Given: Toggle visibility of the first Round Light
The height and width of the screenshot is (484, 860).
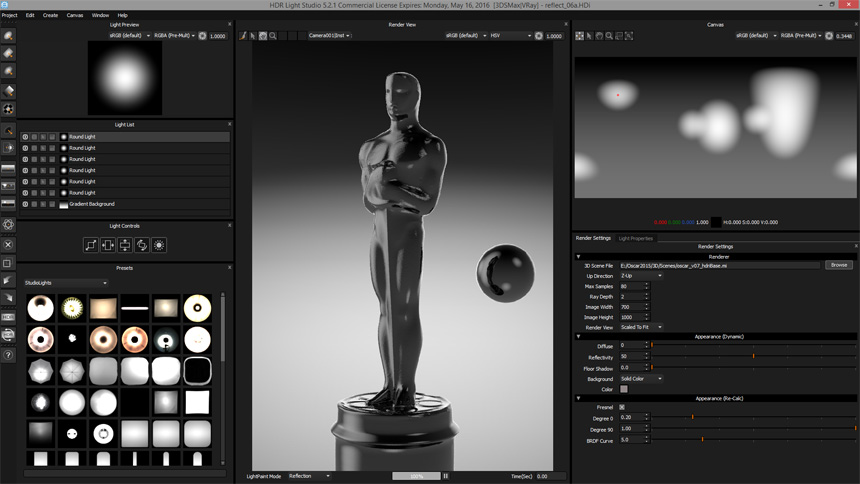Looking at the screenshot, I should (x=25, y=137).
